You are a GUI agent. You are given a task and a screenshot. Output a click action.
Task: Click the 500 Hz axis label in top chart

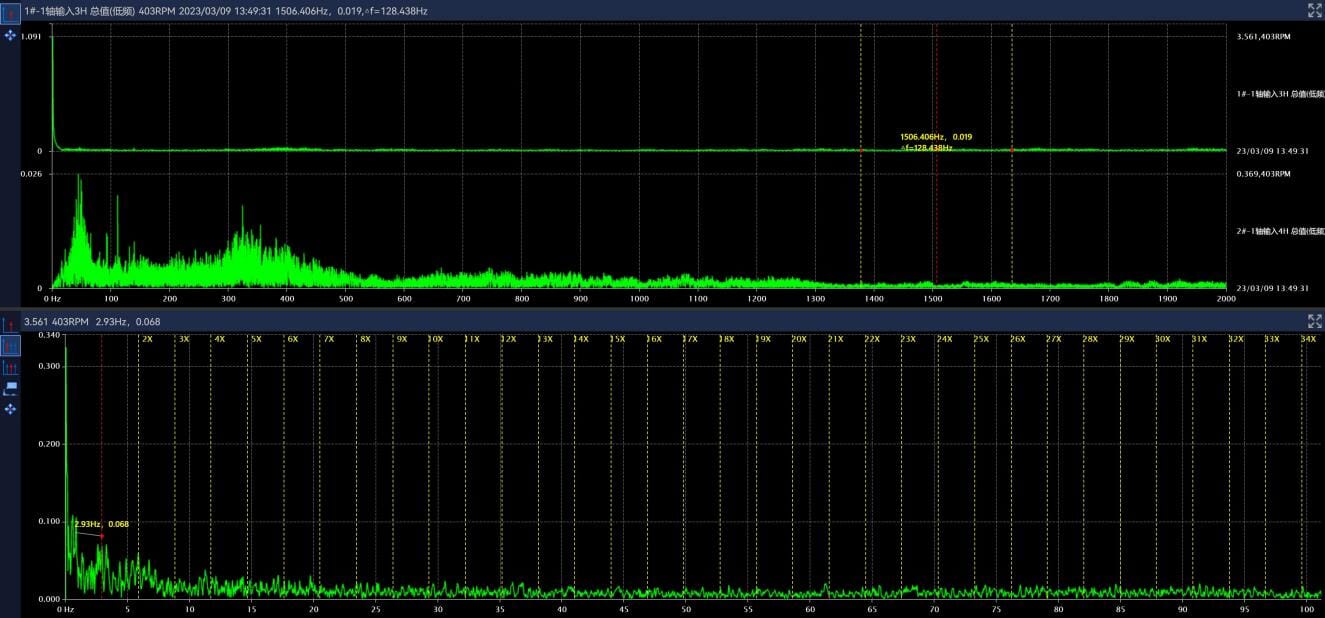tap(346, 299)
